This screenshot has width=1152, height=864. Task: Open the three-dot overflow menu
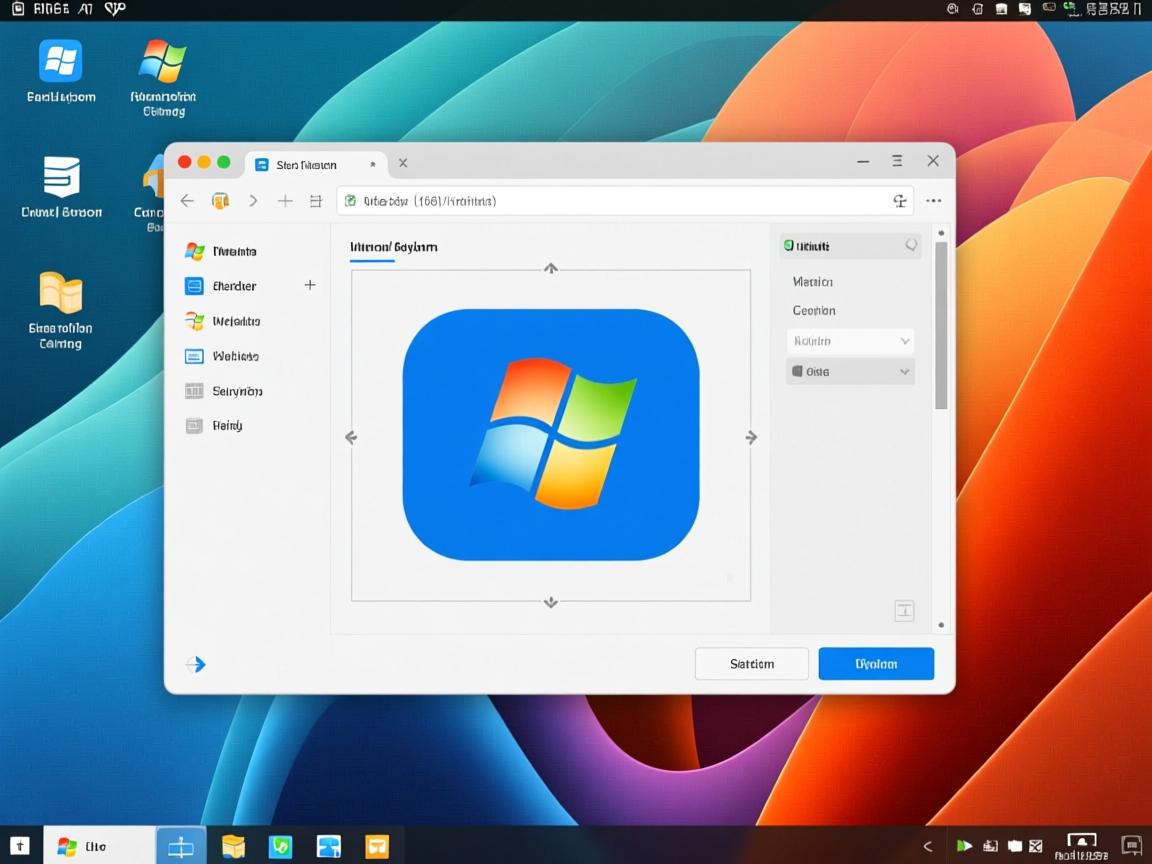(x=933, y=200)
